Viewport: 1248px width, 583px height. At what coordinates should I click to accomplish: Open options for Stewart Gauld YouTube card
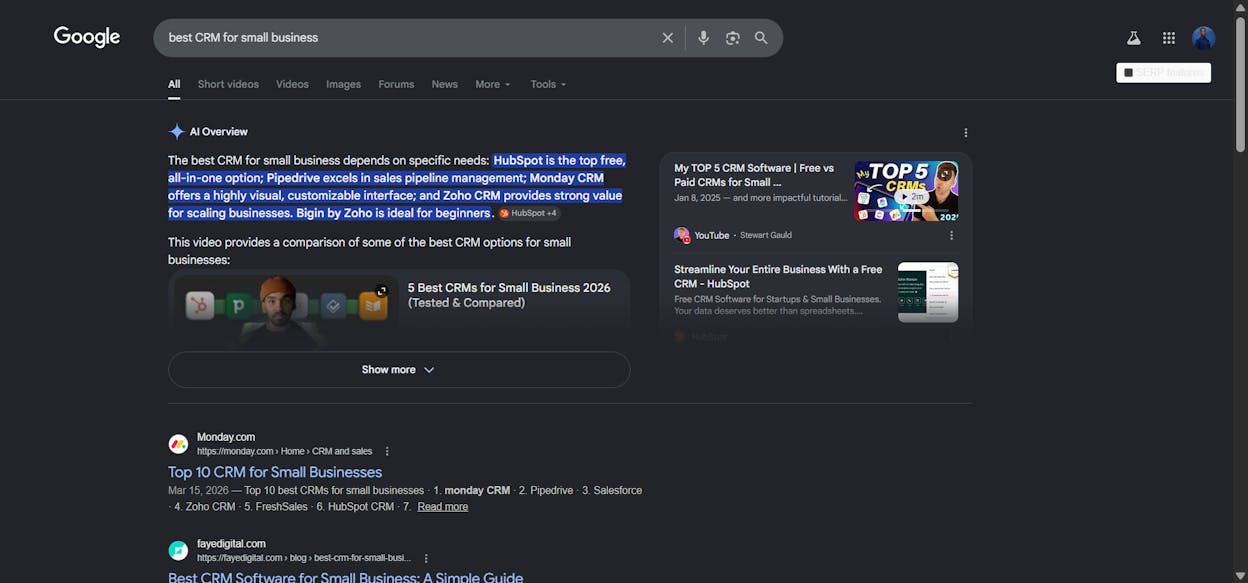951,235
